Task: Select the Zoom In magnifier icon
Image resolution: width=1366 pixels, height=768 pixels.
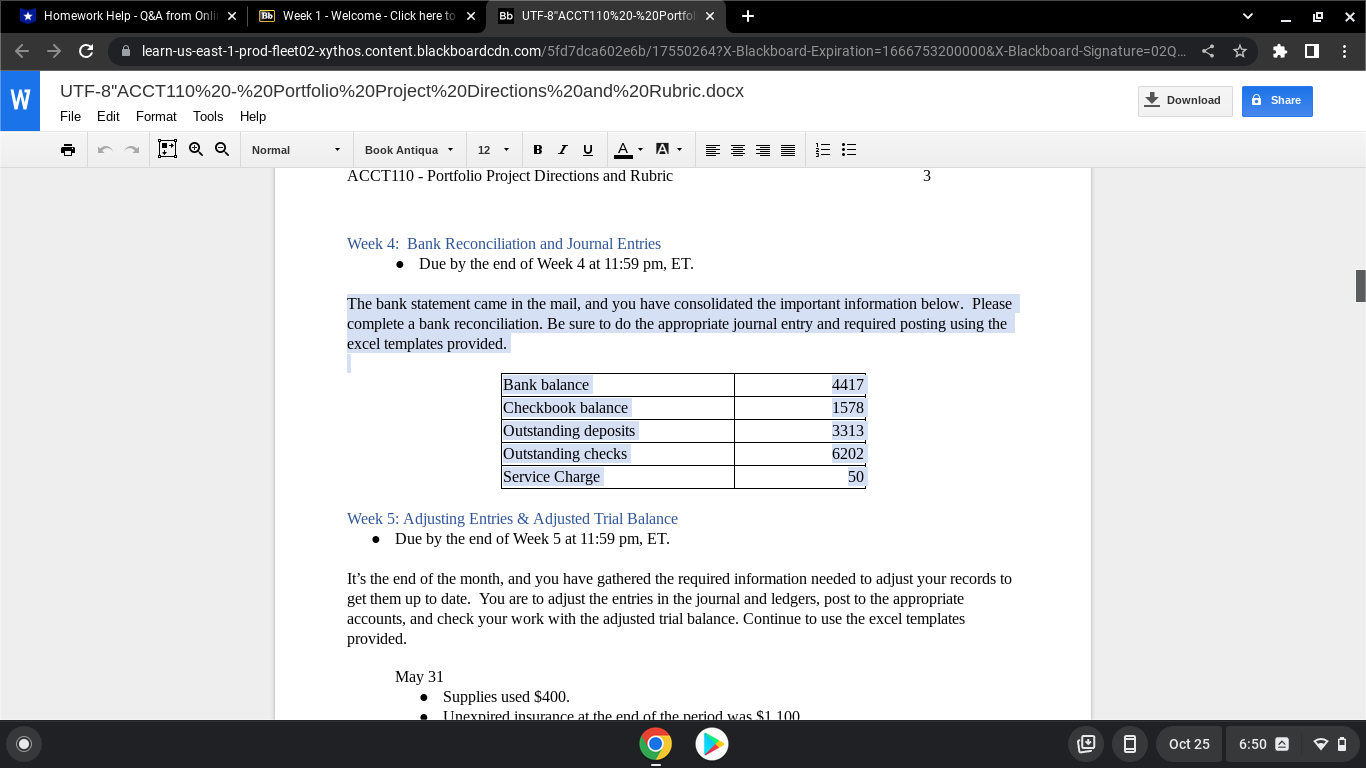Action: [x=196, y=149]
